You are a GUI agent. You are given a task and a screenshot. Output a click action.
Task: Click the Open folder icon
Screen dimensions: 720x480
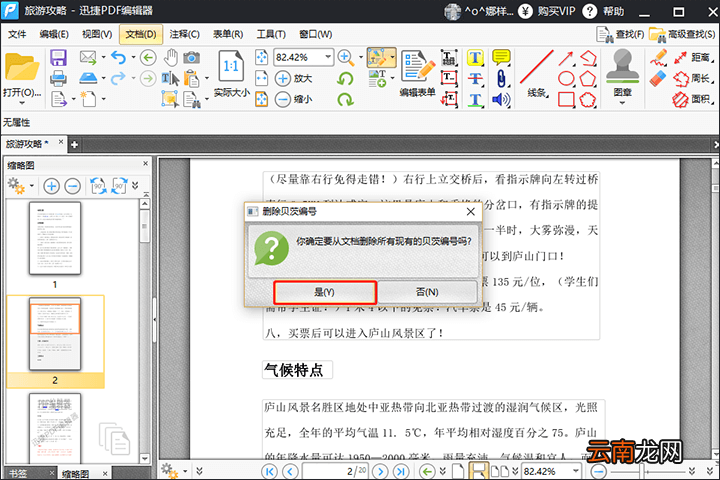[x=22, y=68]
